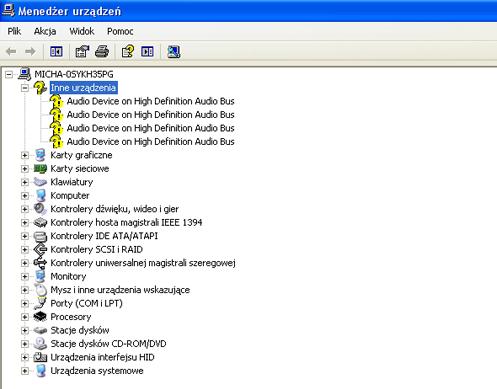The width and height of the screenshot is (497, 389).
Task: Click the Urządzenia systemowe icon
Action: (x=40, y=371)
